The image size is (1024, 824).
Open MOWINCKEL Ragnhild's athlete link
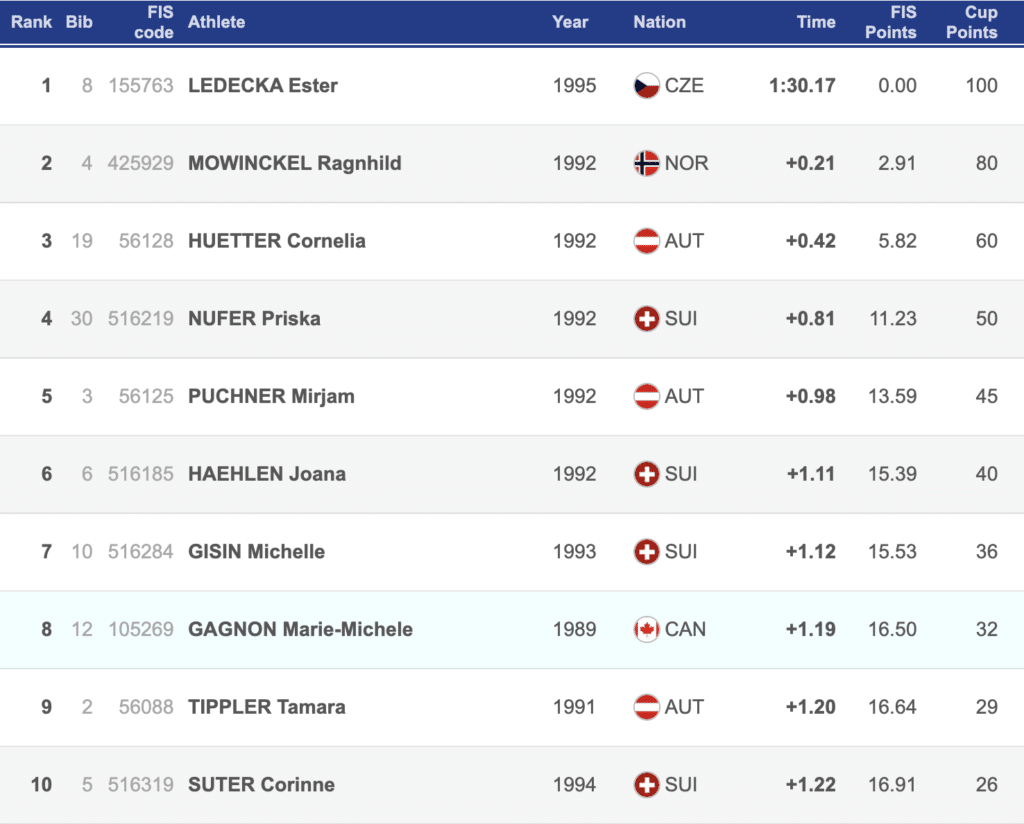pyautogui.click(x=295, y=163)
